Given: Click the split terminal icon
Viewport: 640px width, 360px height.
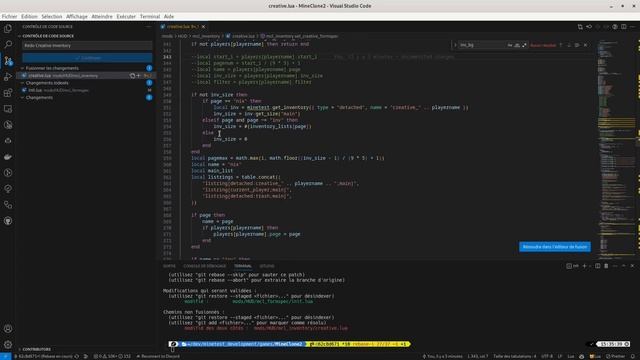Looking at the screenshot, I should [x=598, y=266].
